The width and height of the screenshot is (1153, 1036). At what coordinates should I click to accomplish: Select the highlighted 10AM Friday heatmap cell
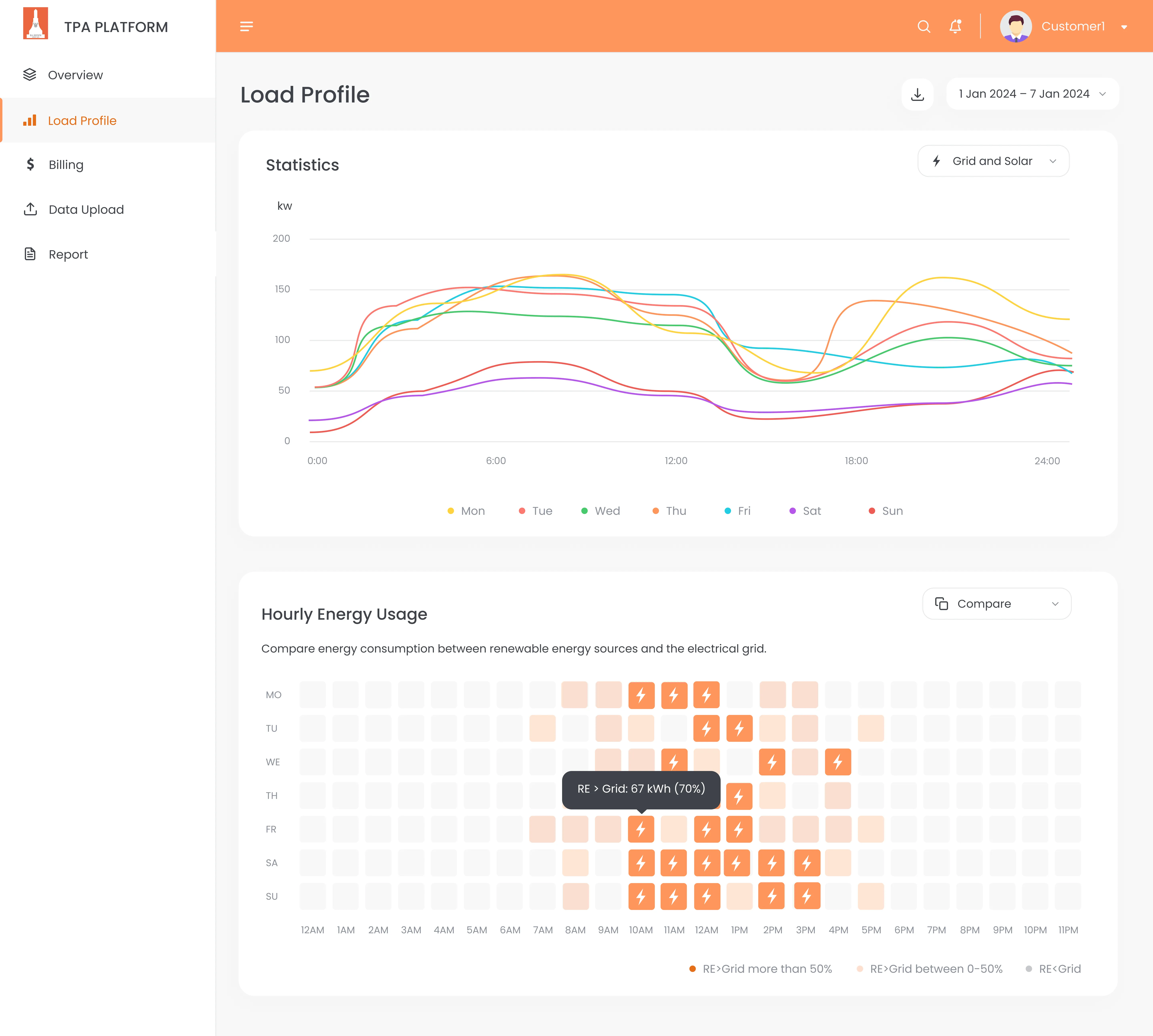641,829
